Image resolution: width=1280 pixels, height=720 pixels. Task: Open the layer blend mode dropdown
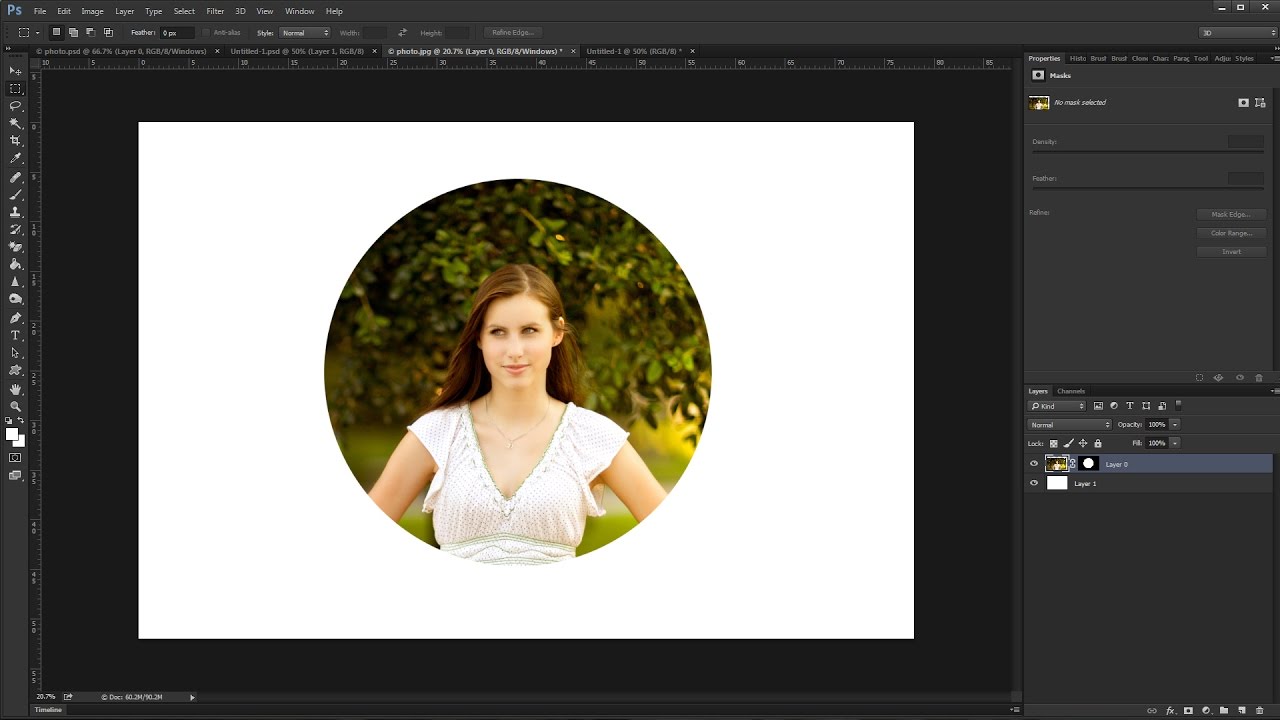[x=1070, y=425]
